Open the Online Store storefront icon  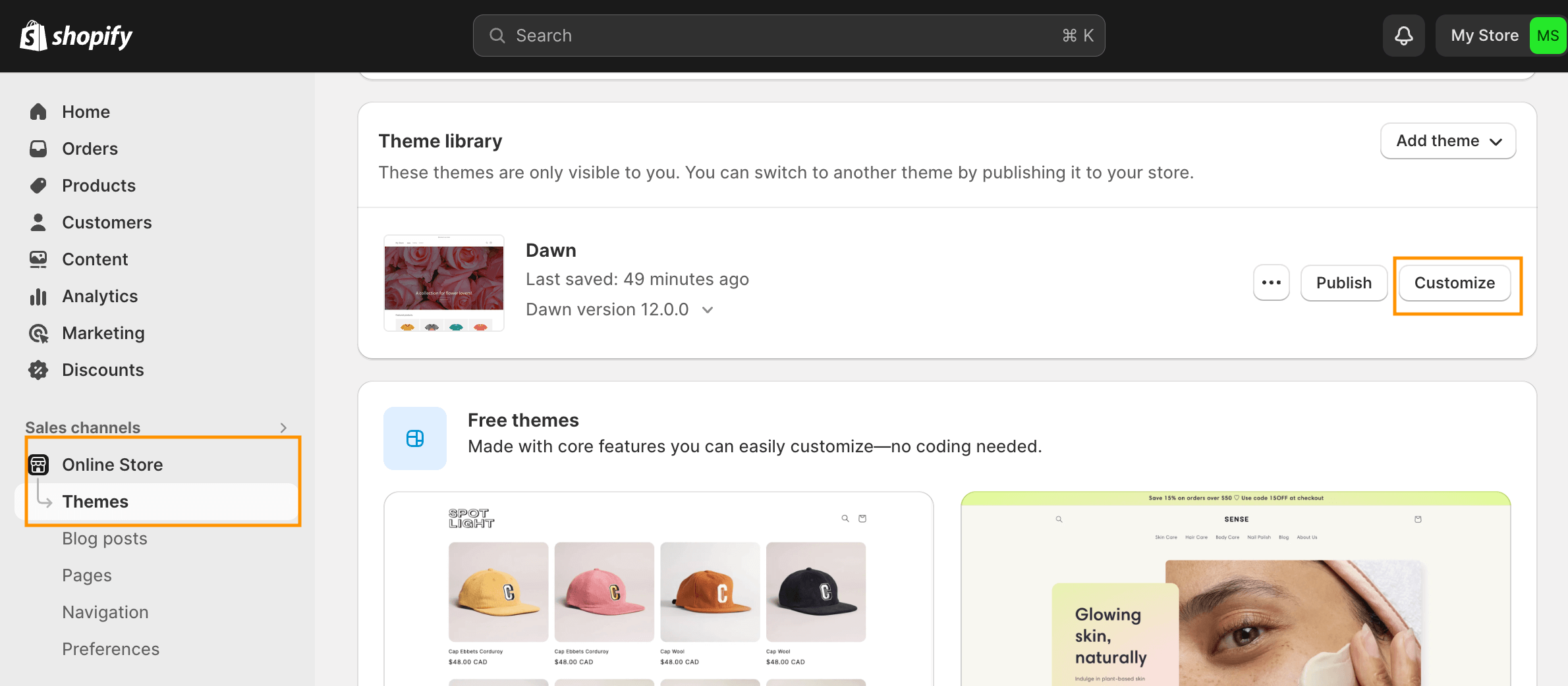click(38, 464)
